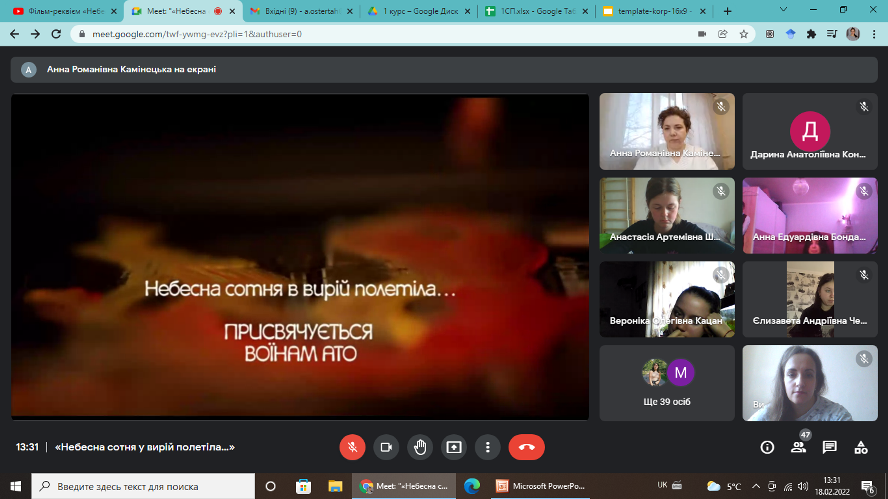The image size is (888, 499).
Task: Close the Gmail 'Вхідні' tab
Action: pyautogui.click(x=349, y=11)
